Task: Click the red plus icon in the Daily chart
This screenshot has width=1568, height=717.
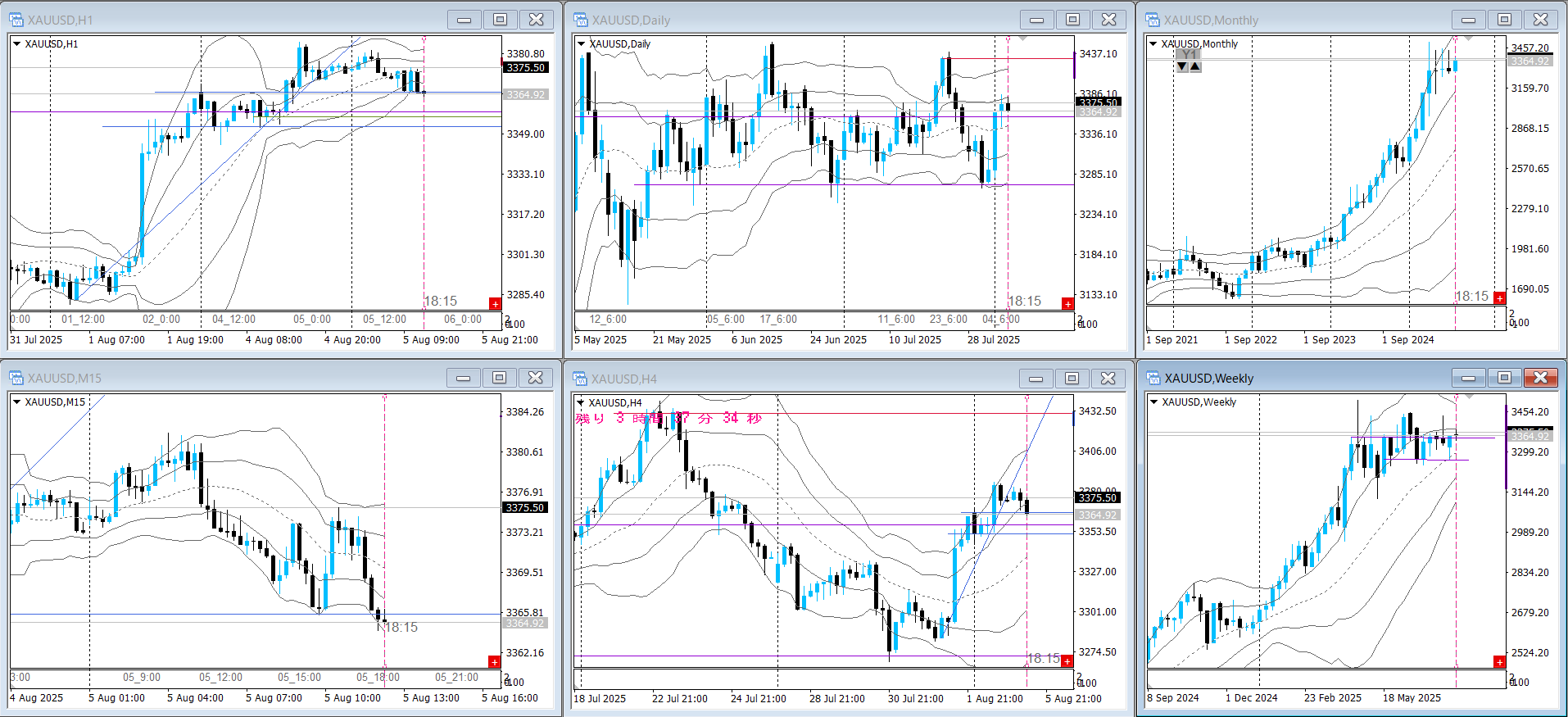Action: click(1067, 304)
